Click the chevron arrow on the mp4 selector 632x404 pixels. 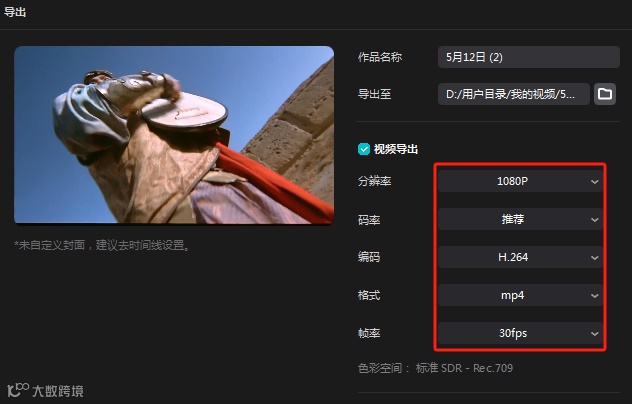click(595, 296)
